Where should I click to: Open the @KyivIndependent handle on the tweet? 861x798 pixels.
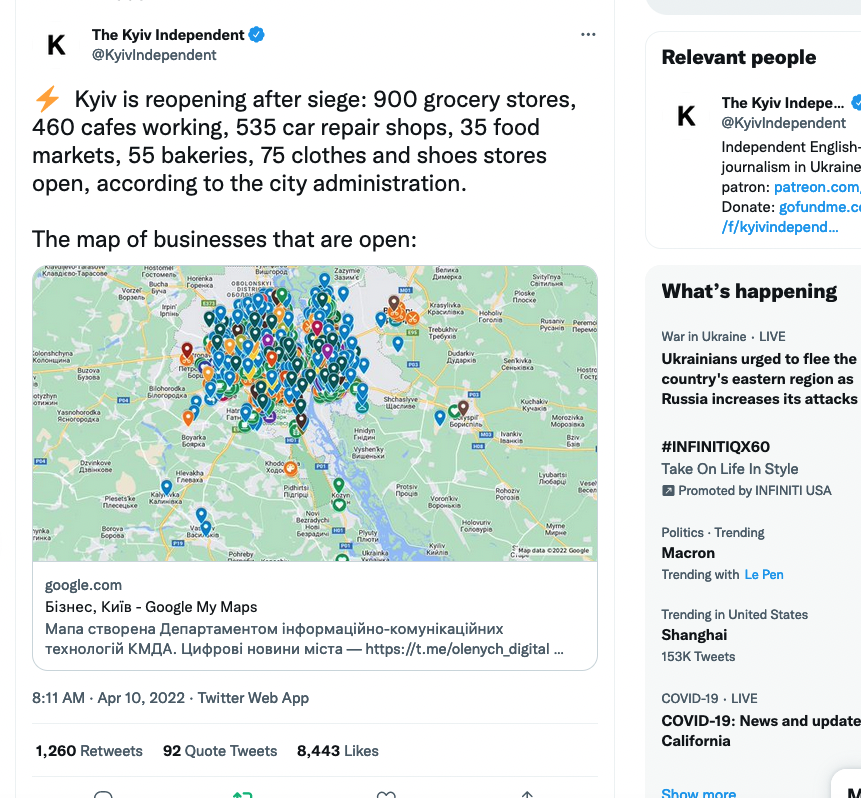click(x=154, y=55)
